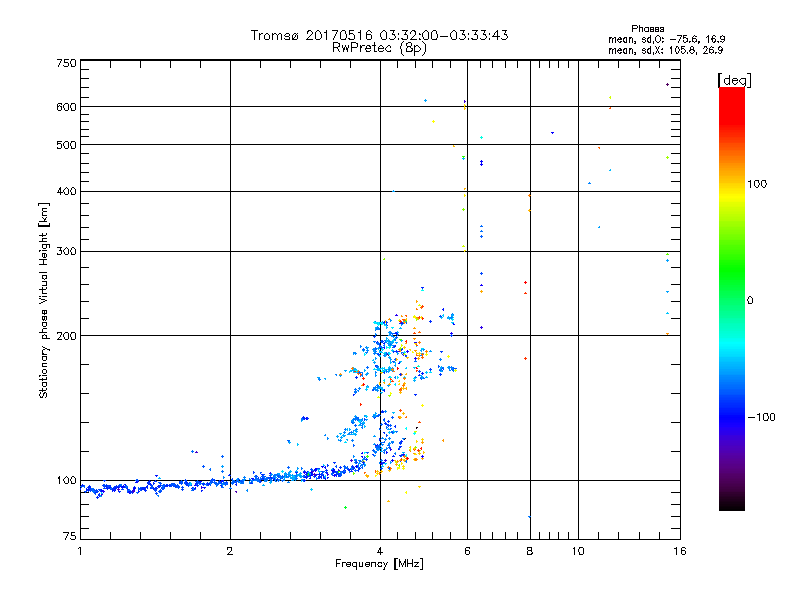The width and height of the screenshot is (800, 600).
Task: Click the y-axis tick label '750'
Action: tap(66, 63)
